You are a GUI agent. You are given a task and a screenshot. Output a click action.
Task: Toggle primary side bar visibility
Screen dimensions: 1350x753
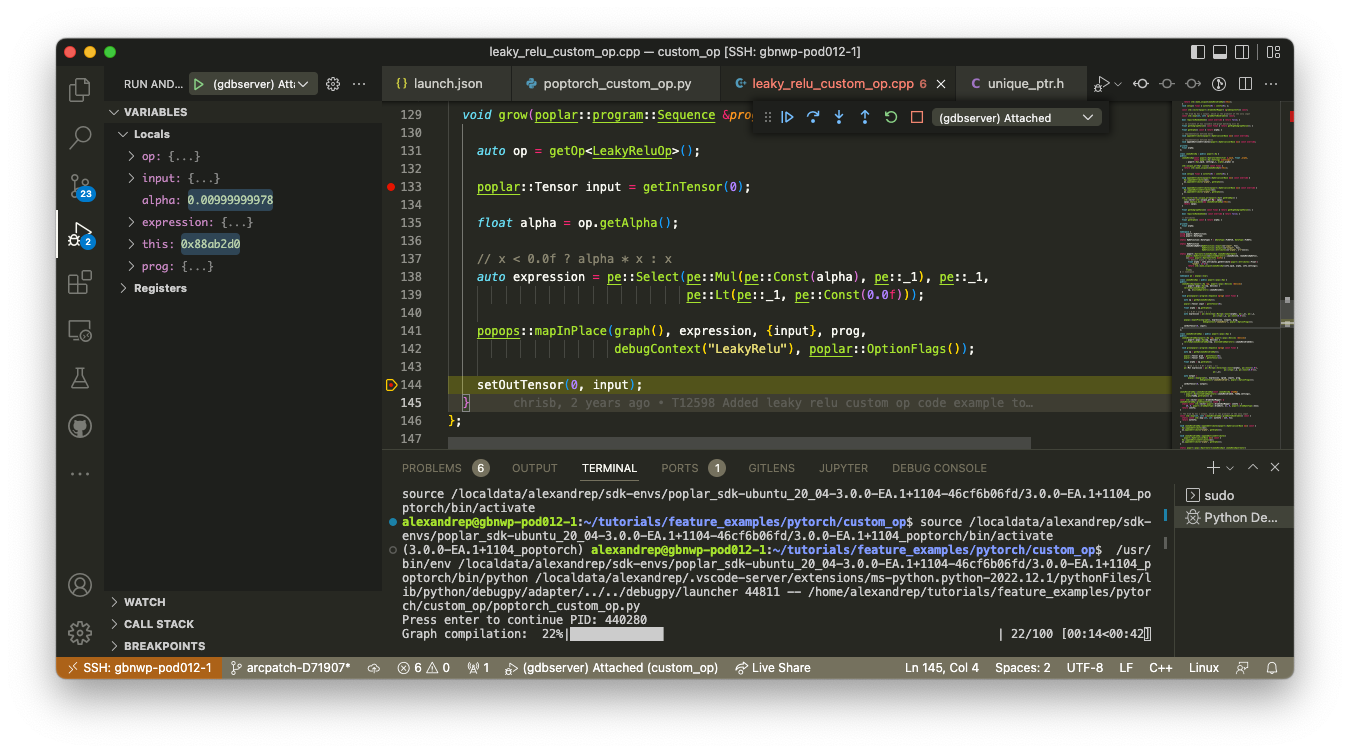(1198, 52)
